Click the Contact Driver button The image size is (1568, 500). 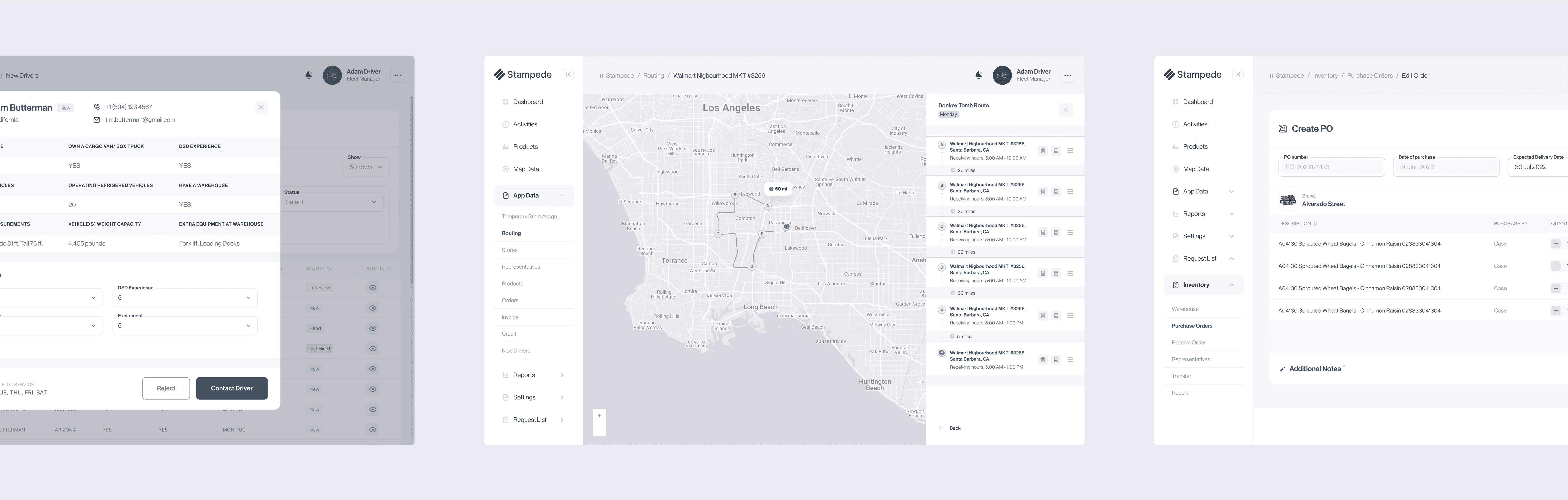232,389
